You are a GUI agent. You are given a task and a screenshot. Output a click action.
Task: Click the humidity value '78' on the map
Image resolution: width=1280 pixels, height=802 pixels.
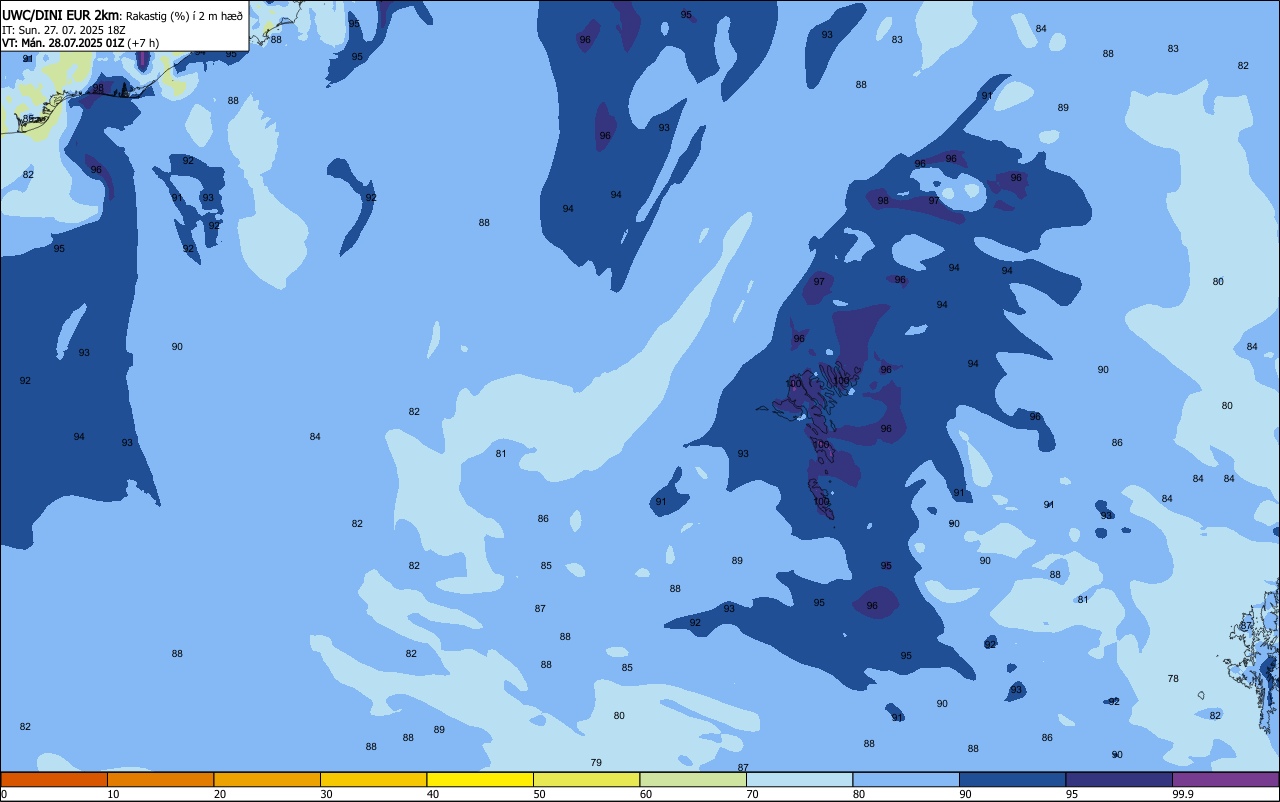[x=1173, y=679]
